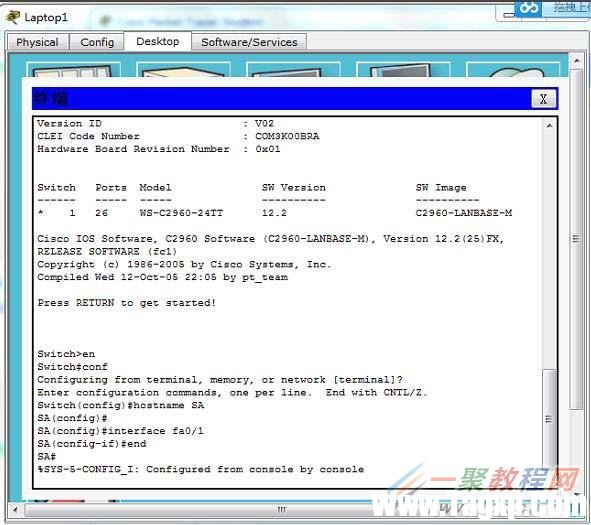Click the second desktop app thumbnail
Viewport: 591px width, 525px height.
click(x=183, y=70)
